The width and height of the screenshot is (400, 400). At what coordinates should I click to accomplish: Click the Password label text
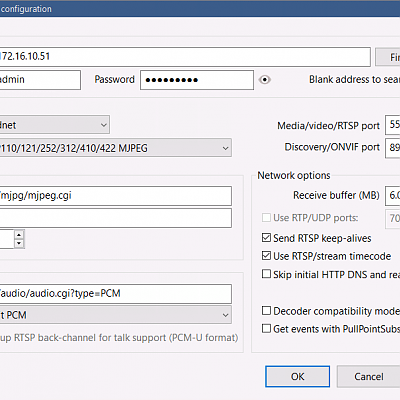pos(114,79)
